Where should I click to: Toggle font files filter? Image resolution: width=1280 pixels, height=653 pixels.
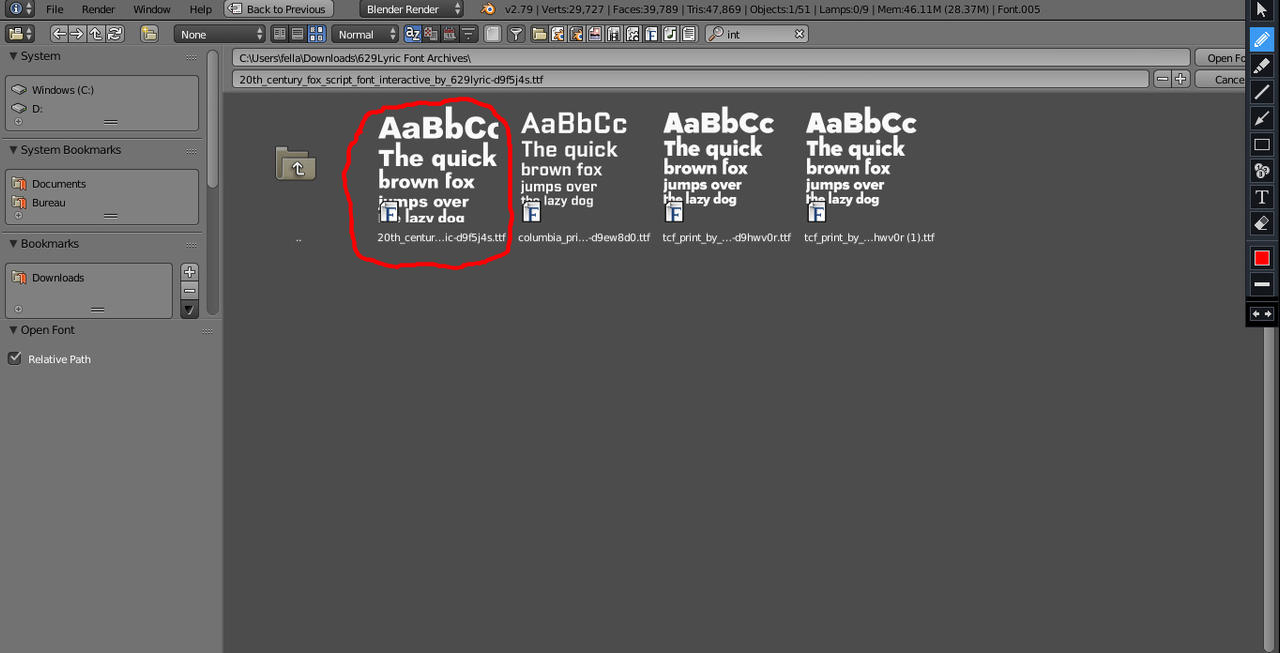pos(651,34)
